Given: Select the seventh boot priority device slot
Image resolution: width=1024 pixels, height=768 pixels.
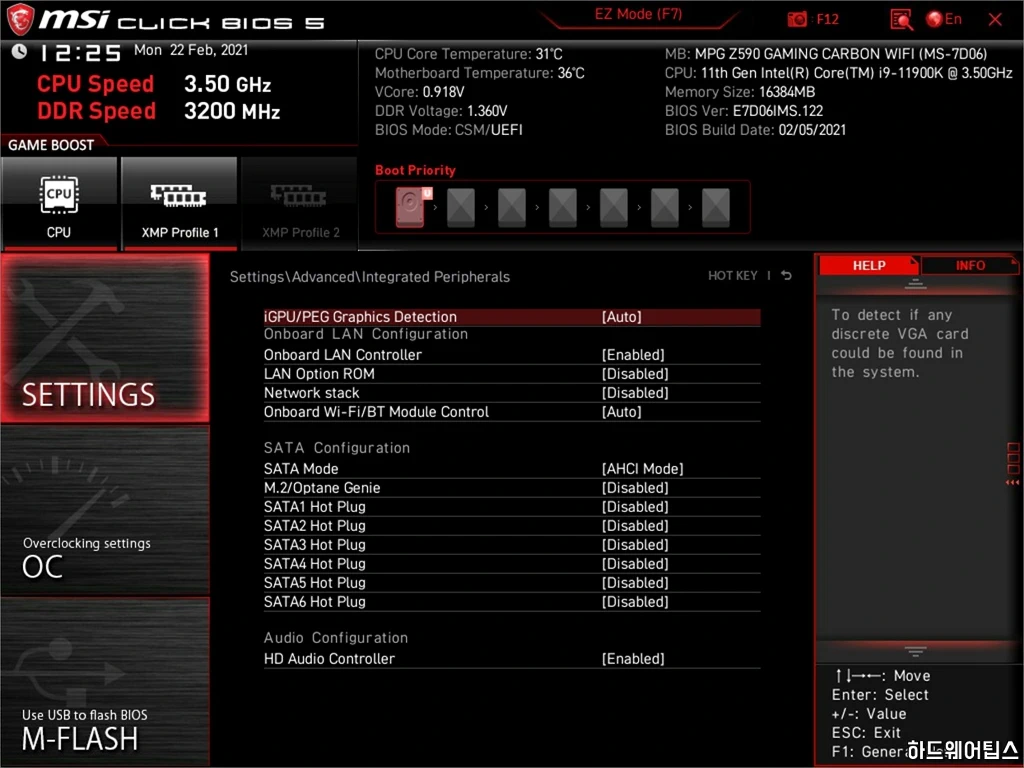Looking at the screenshot, I should click(x=715, y=208).
